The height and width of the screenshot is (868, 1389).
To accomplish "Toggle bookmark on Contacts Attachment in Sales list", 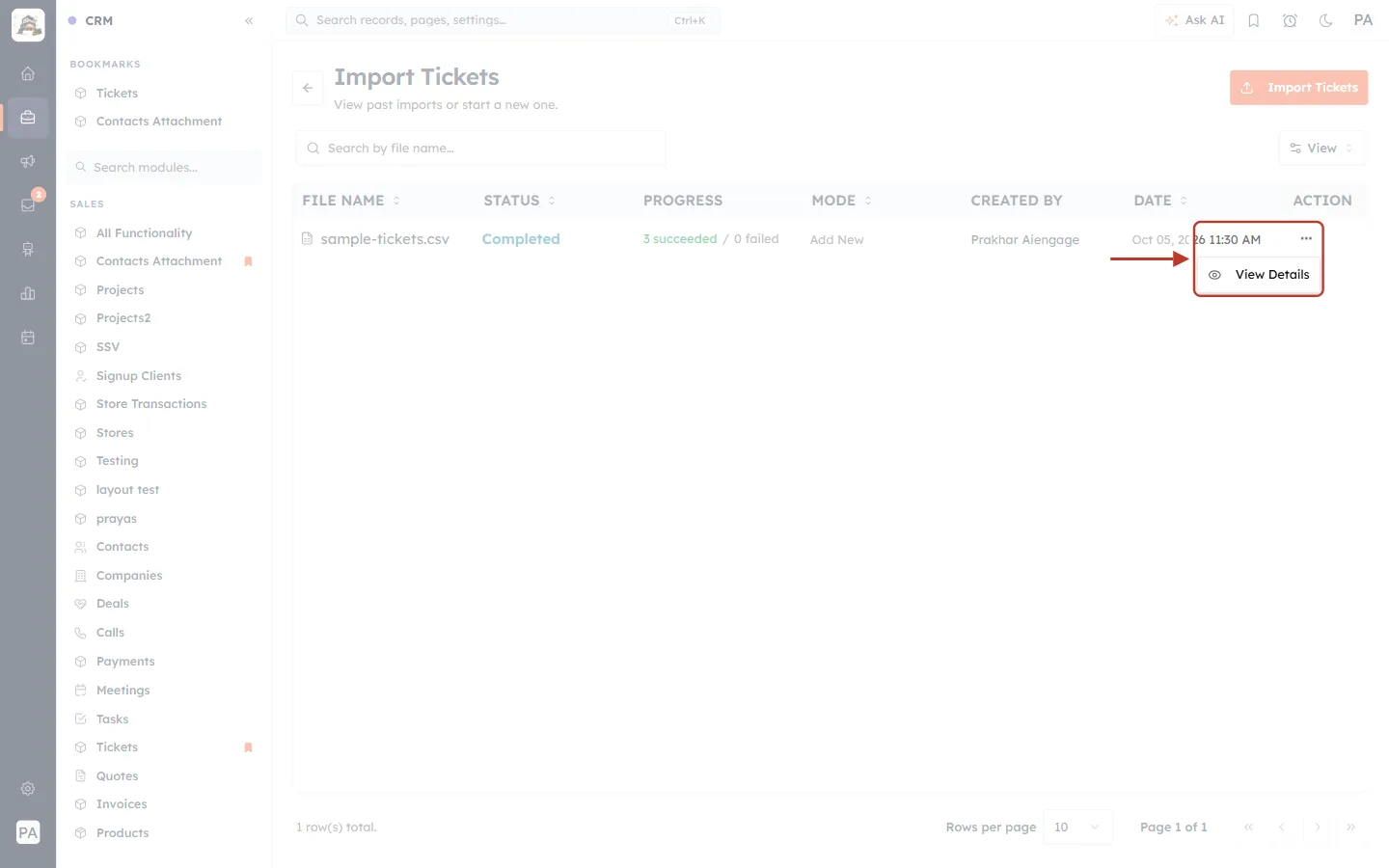I will (248, 261).
